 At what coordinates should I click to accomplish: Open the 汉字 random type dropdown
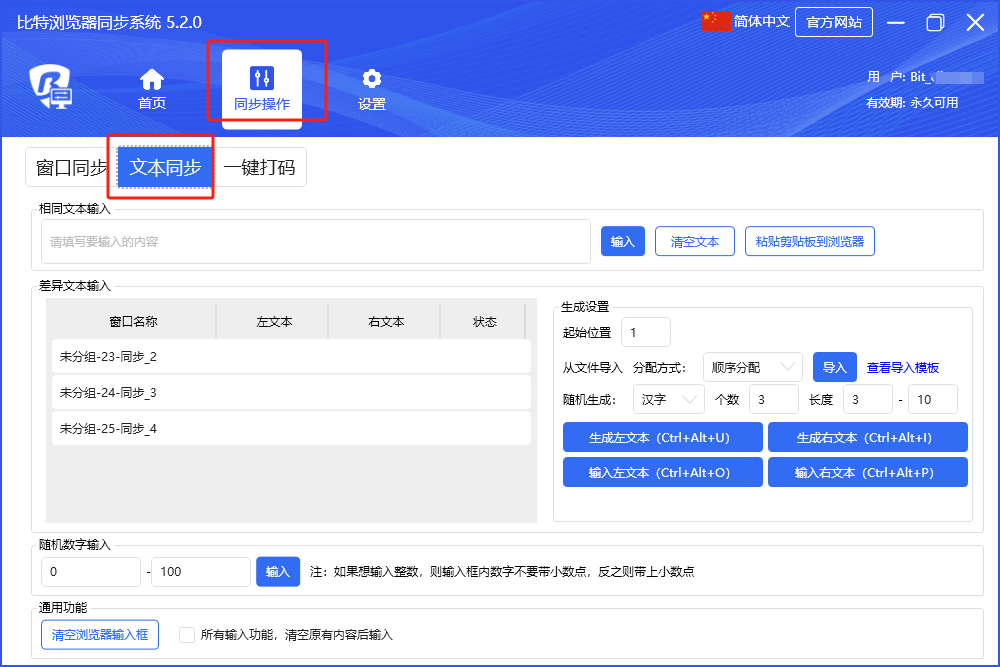click(x=668, y=399)
